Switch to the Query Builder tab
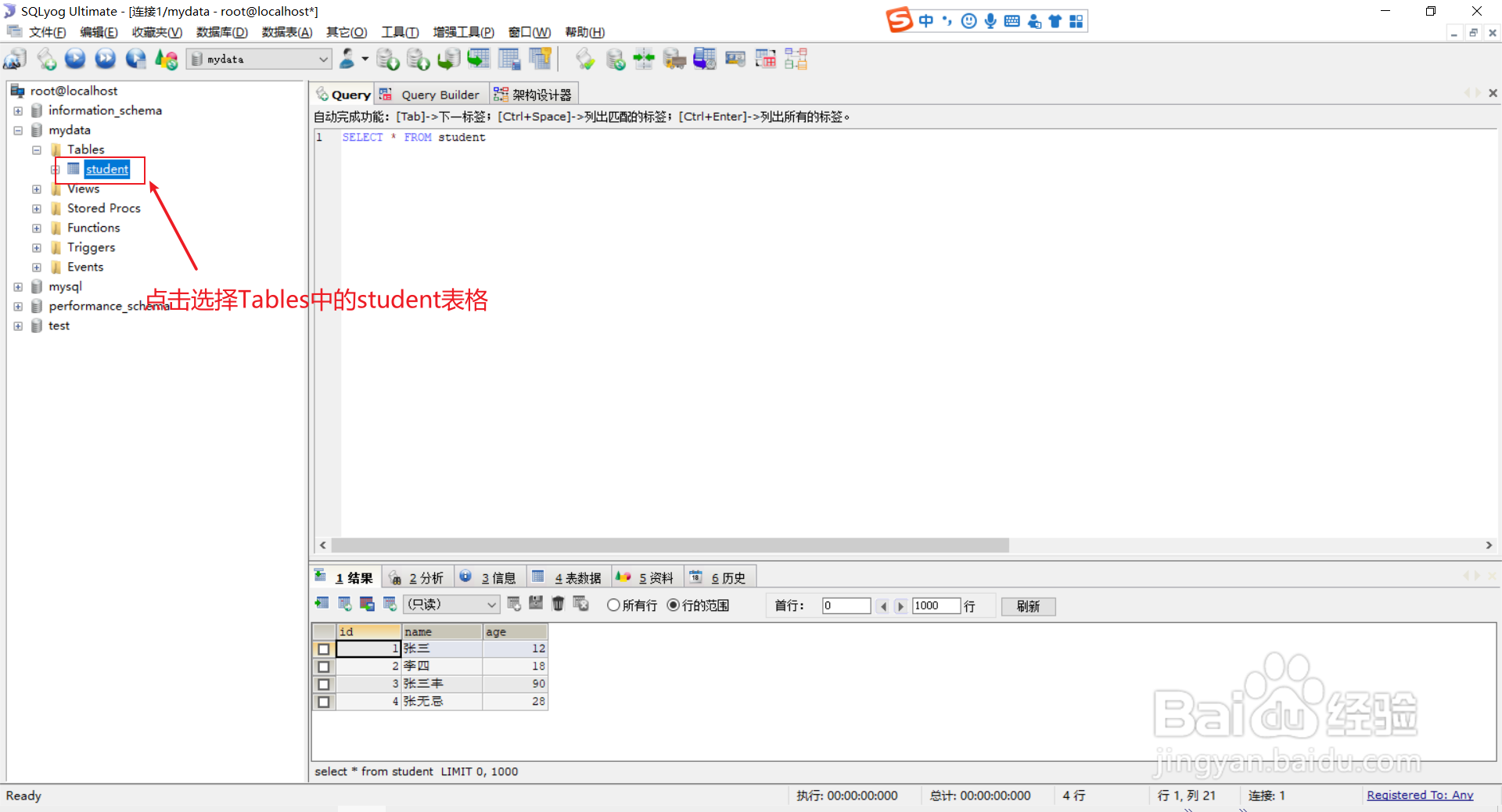 431,95
